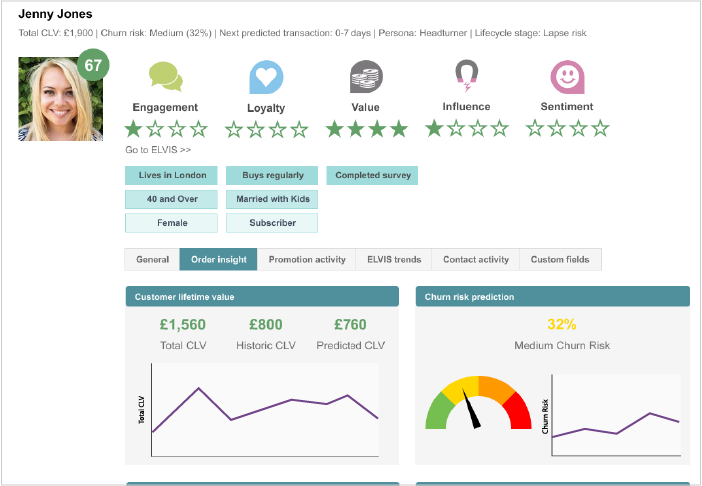Open the Promotion activity tab
The image size is (702, 486).
click(x=307, y=260)
